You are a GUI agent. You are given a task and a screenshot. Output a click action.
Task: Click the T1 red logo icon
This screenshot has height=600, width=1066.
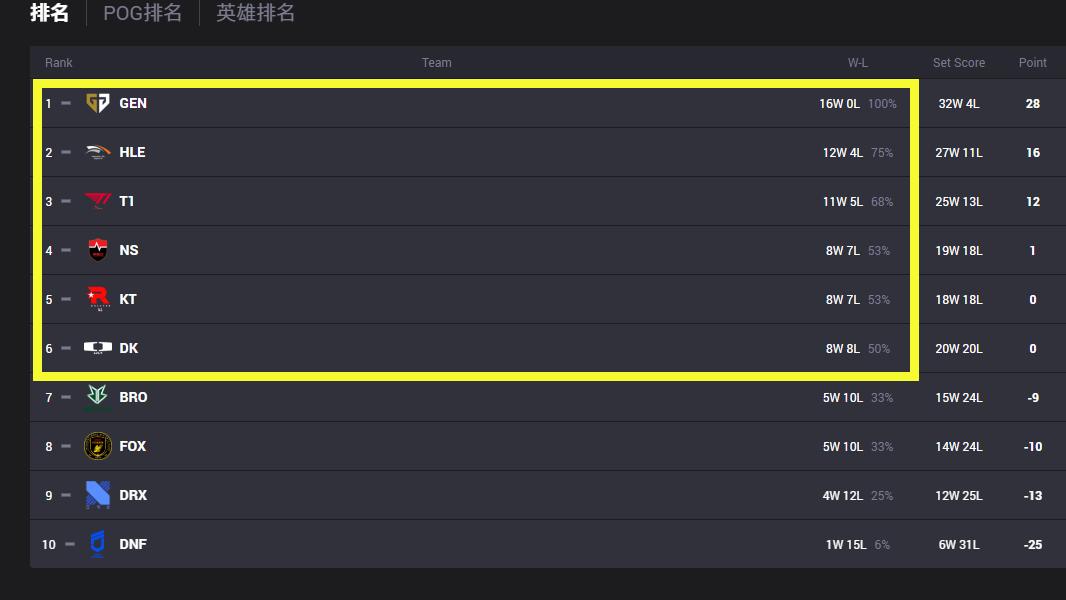(98, 201)
